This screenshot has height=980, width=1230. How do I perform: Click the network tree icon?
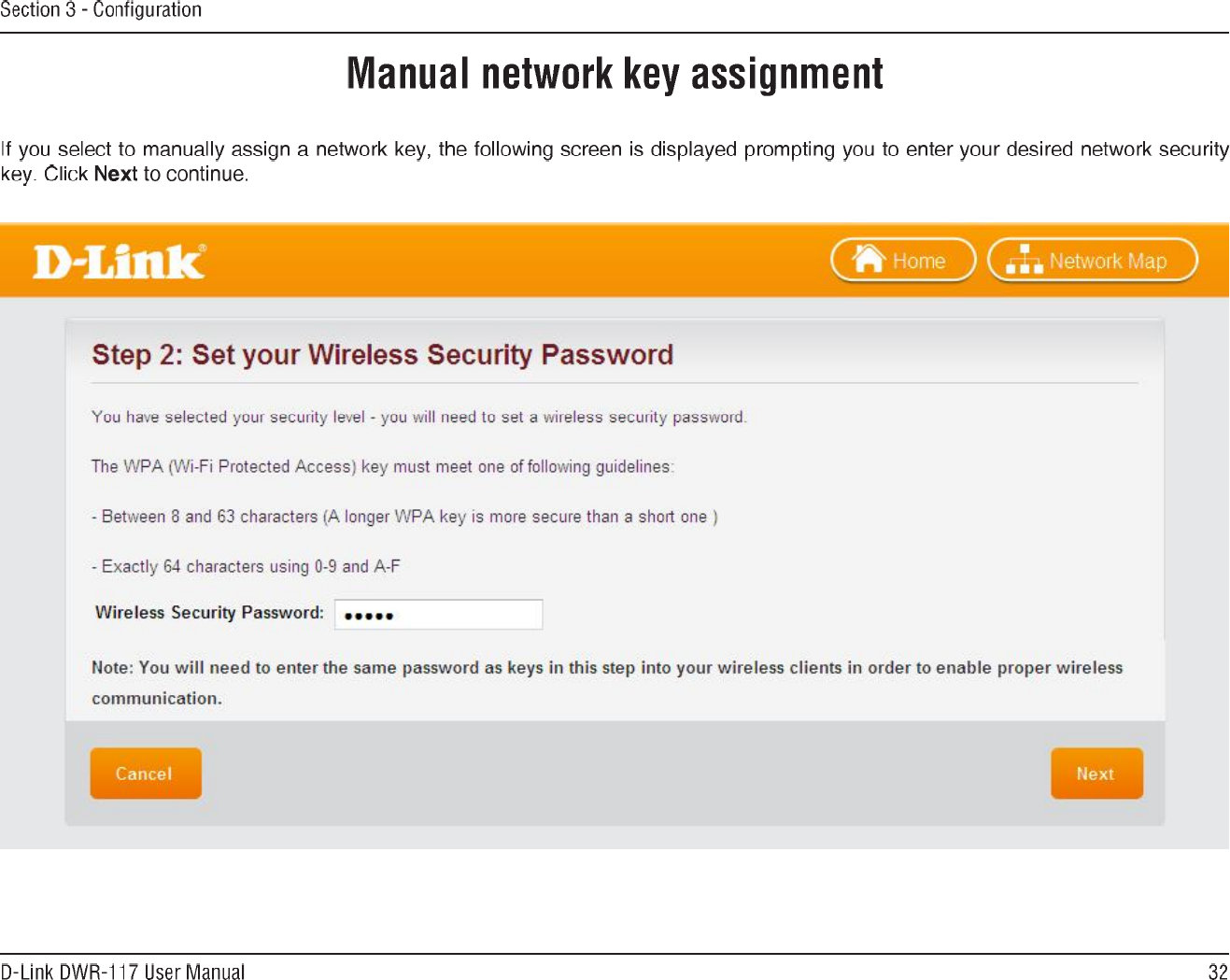[x=1025, y=260]
